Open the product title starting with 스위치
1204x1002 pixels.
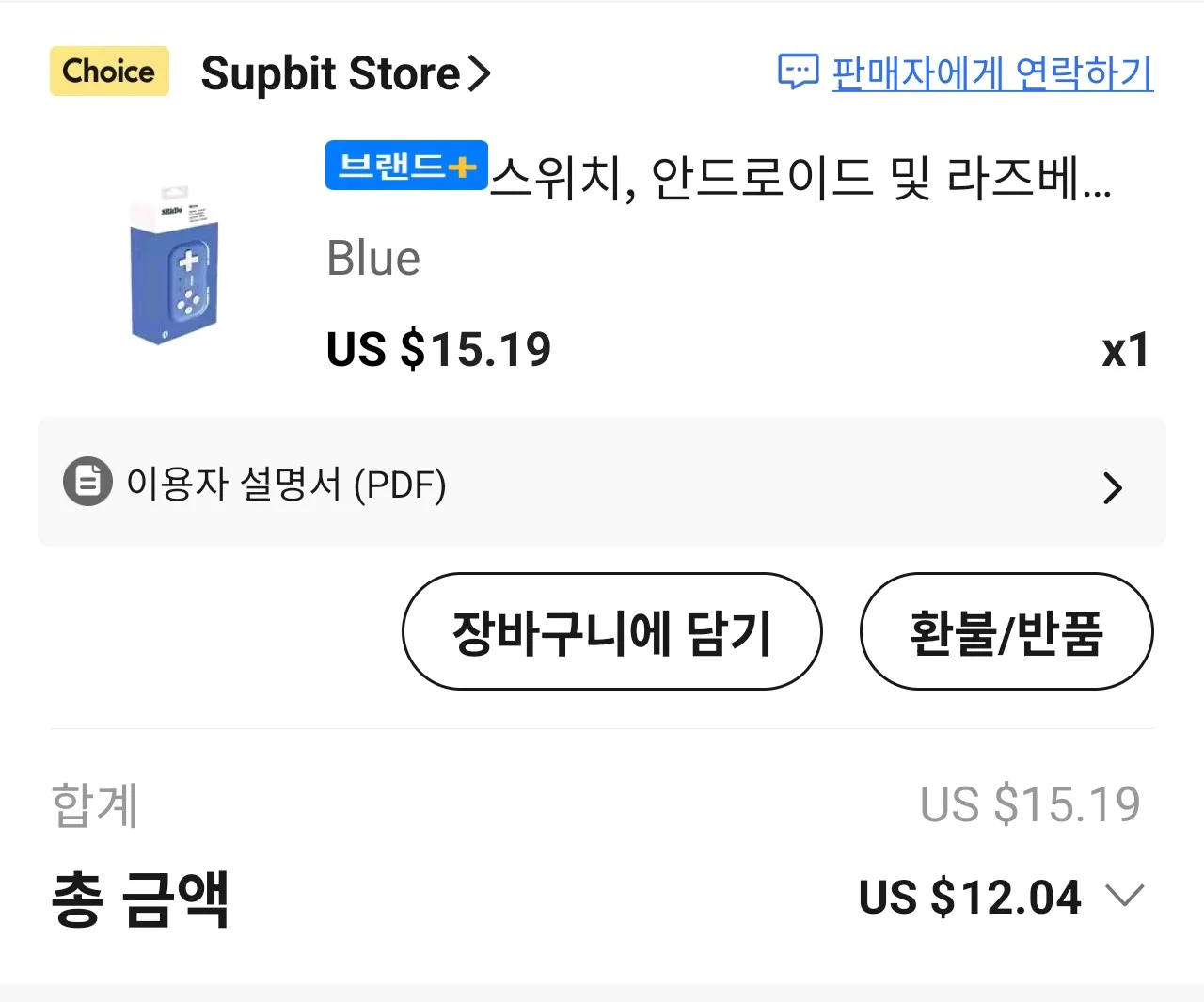click(800, 177)
